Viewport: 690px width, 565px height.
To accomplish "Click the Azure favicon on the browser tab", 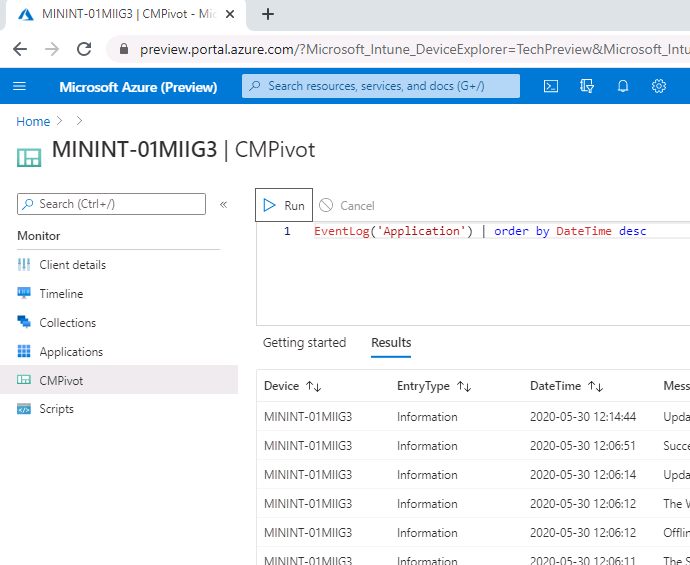I will [x=26, y=14].
